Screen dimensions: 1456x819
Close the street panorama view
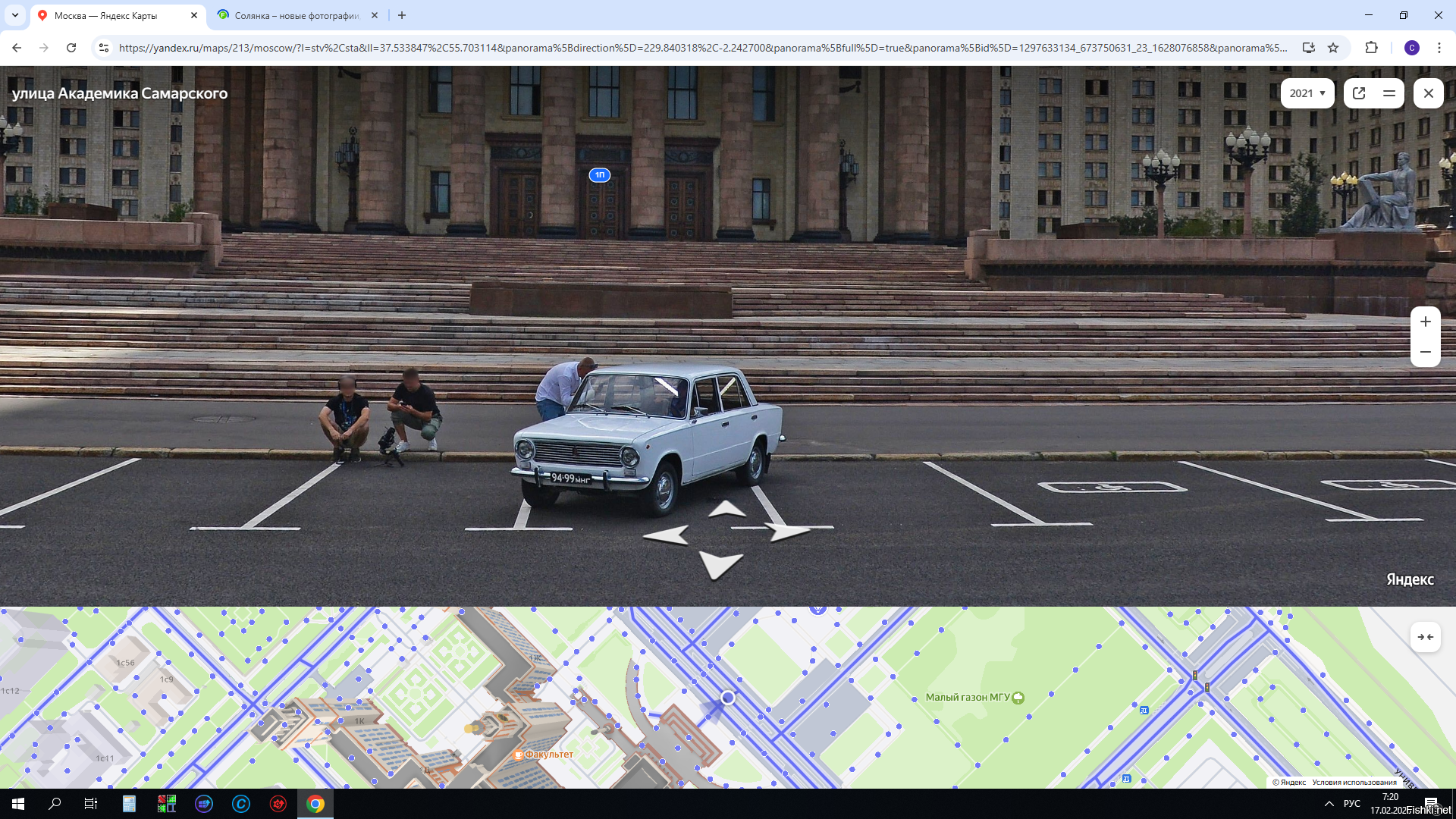point(1428,93)
